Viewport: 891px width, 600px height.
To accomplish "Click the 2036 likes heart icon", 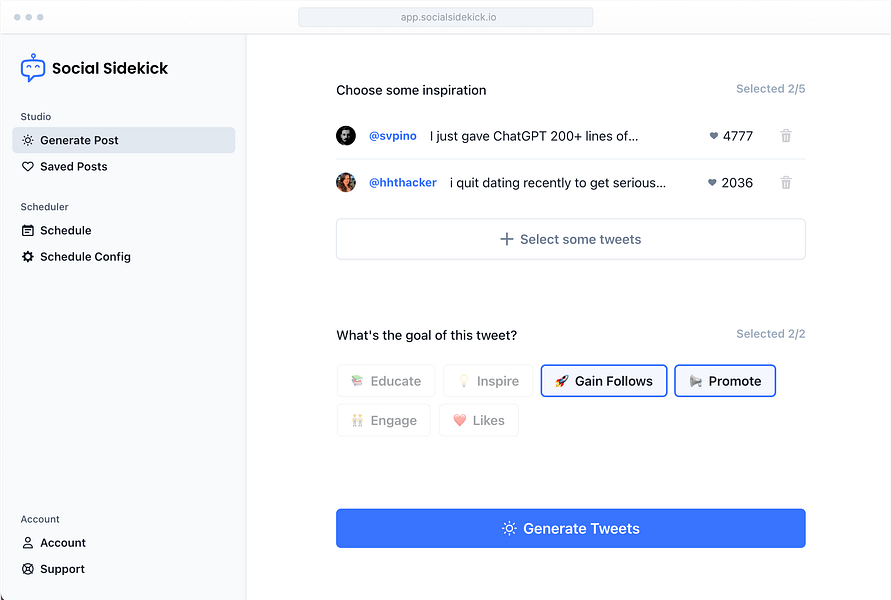I will point(712,182).
